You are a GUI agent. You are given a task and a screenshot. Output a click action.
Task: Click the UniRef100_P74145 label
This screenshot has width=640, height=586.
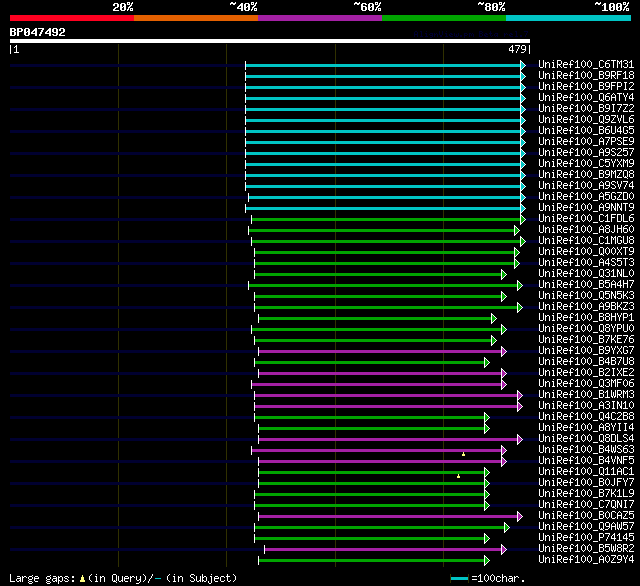point(586,538)
